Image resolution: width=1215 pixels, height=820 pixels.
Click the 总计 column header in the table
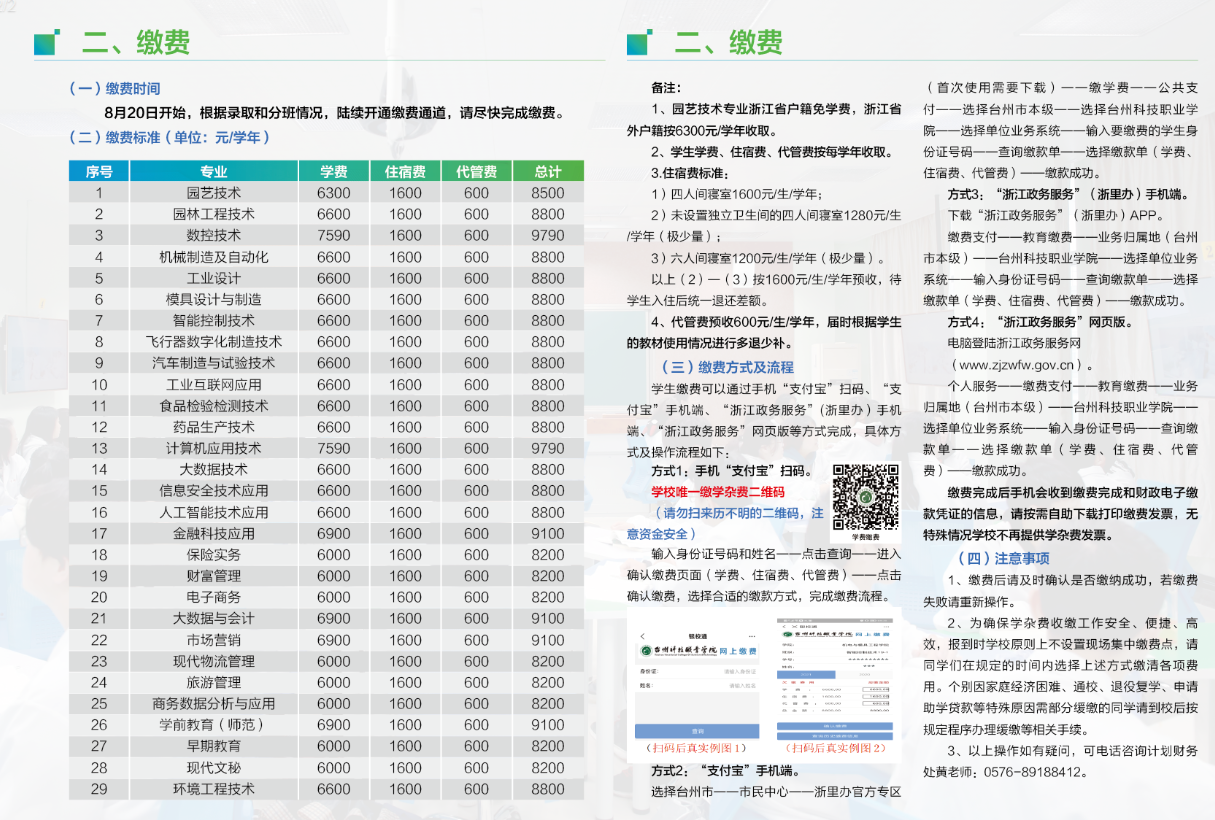click(548, 171)
